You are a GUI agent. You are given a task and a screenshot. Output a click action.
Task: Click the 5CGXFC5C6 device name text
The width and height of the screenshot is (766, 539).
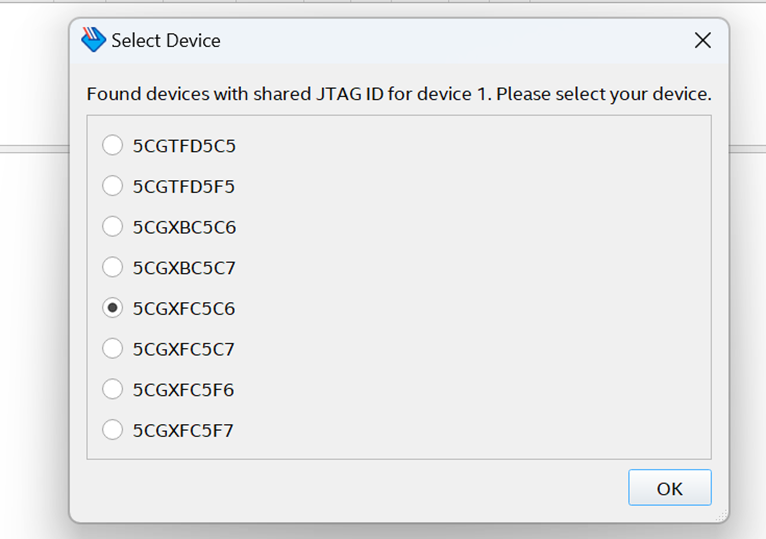(x=184, y=309)
